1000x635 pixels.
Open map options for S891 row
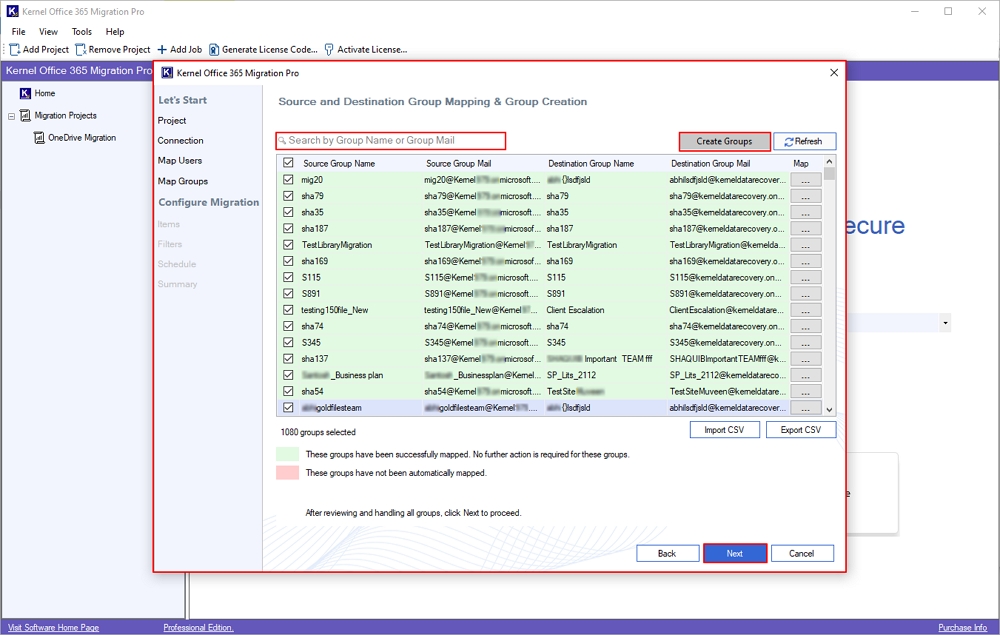(805, 294)
